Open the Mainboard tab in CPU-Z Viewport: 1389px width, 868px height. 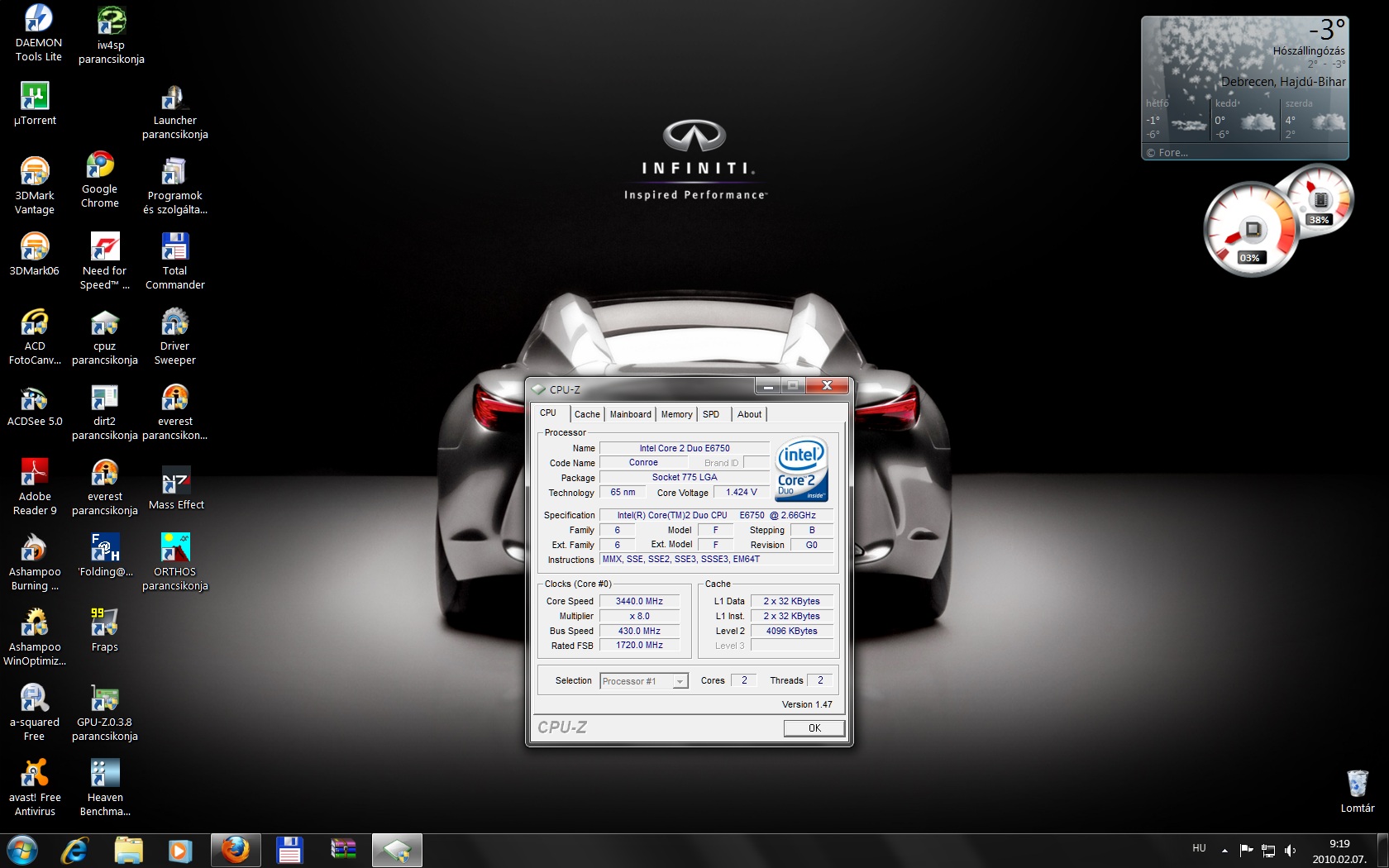630,414
